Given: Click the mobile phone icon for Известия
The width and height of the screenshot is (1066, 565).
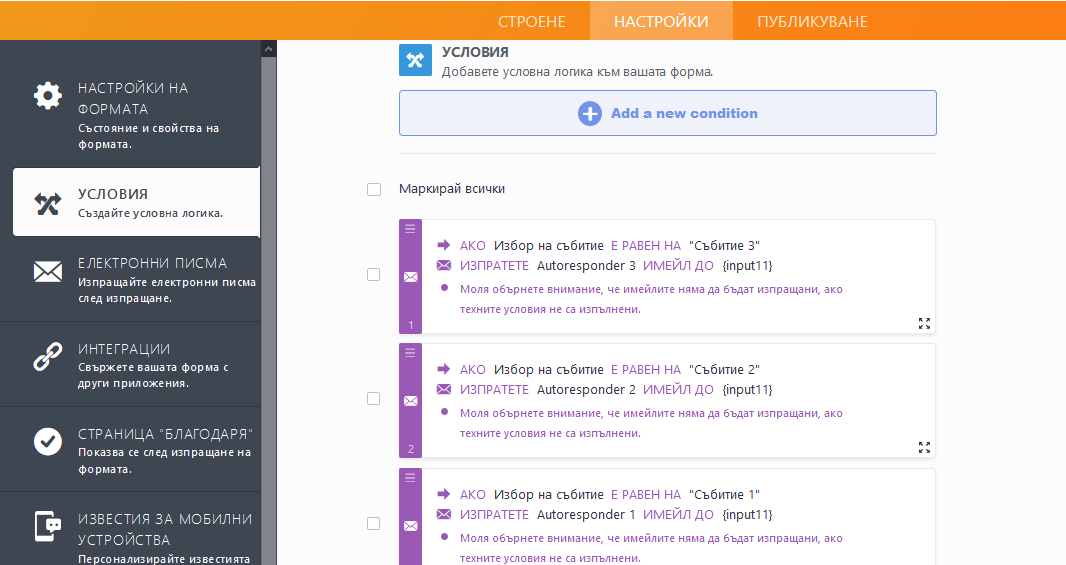Looking at the screenshot, I should click(x=47, y=527).
